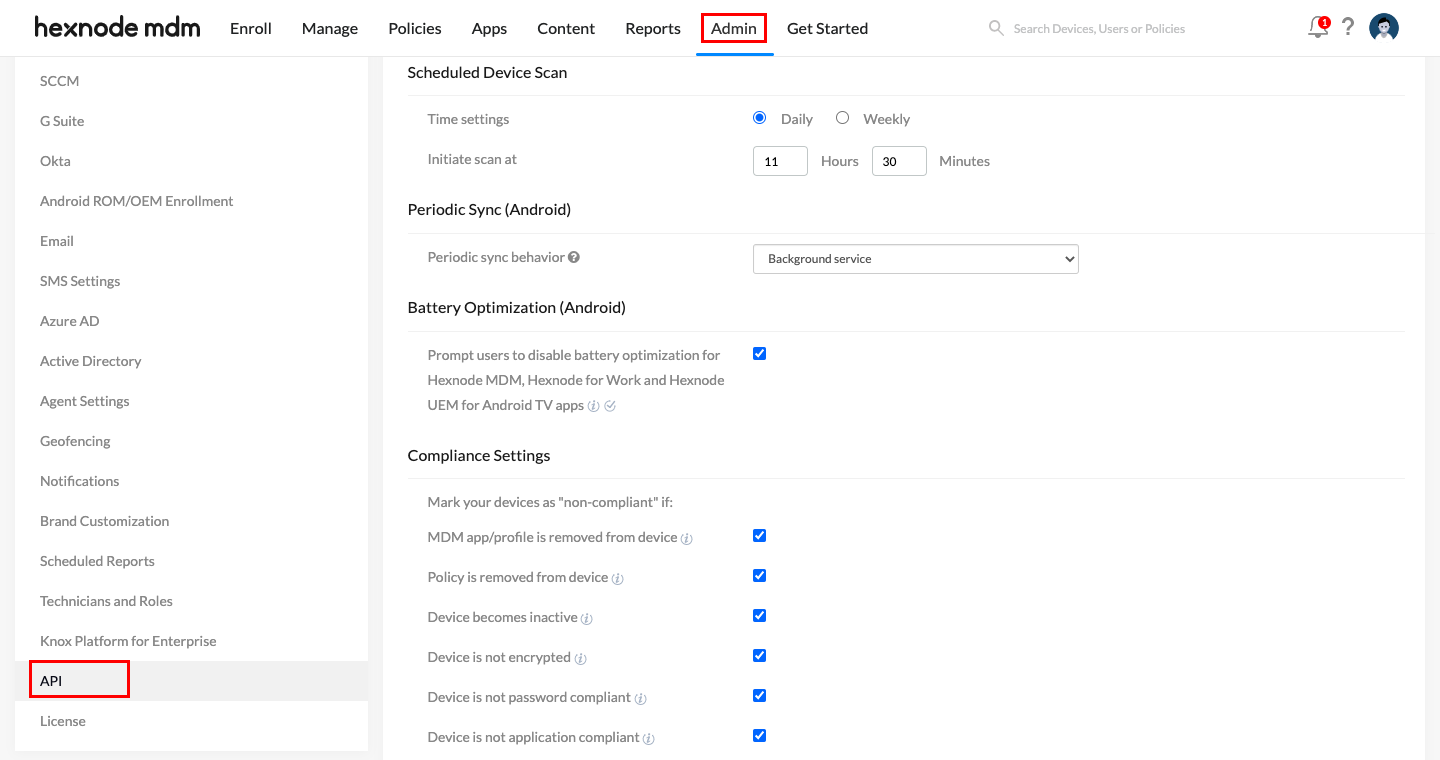Select the Weekly radio button
The height and width of the screenshot is (760, 1440).
tap(842, 118)
